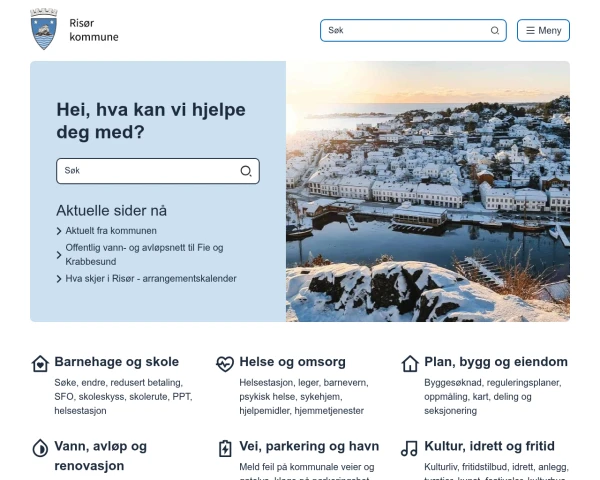Screen dimensions: 600x480
Task: Click the Vei, parkering og havn charging icon
Action: click(x=225, y=447)
